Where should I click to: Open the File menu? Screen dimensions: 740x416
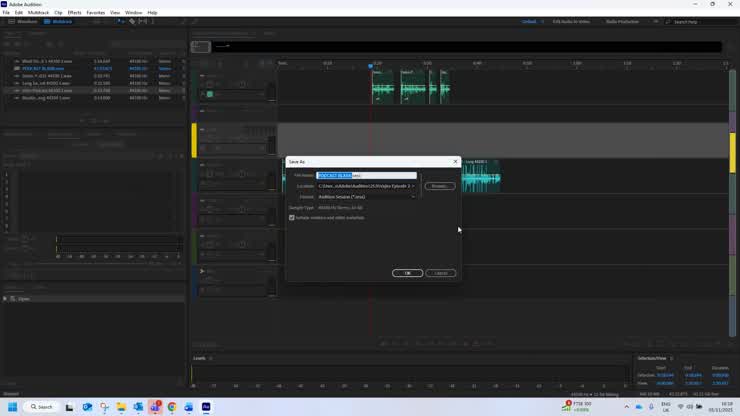pyautogui.click(x=6, y=13)
